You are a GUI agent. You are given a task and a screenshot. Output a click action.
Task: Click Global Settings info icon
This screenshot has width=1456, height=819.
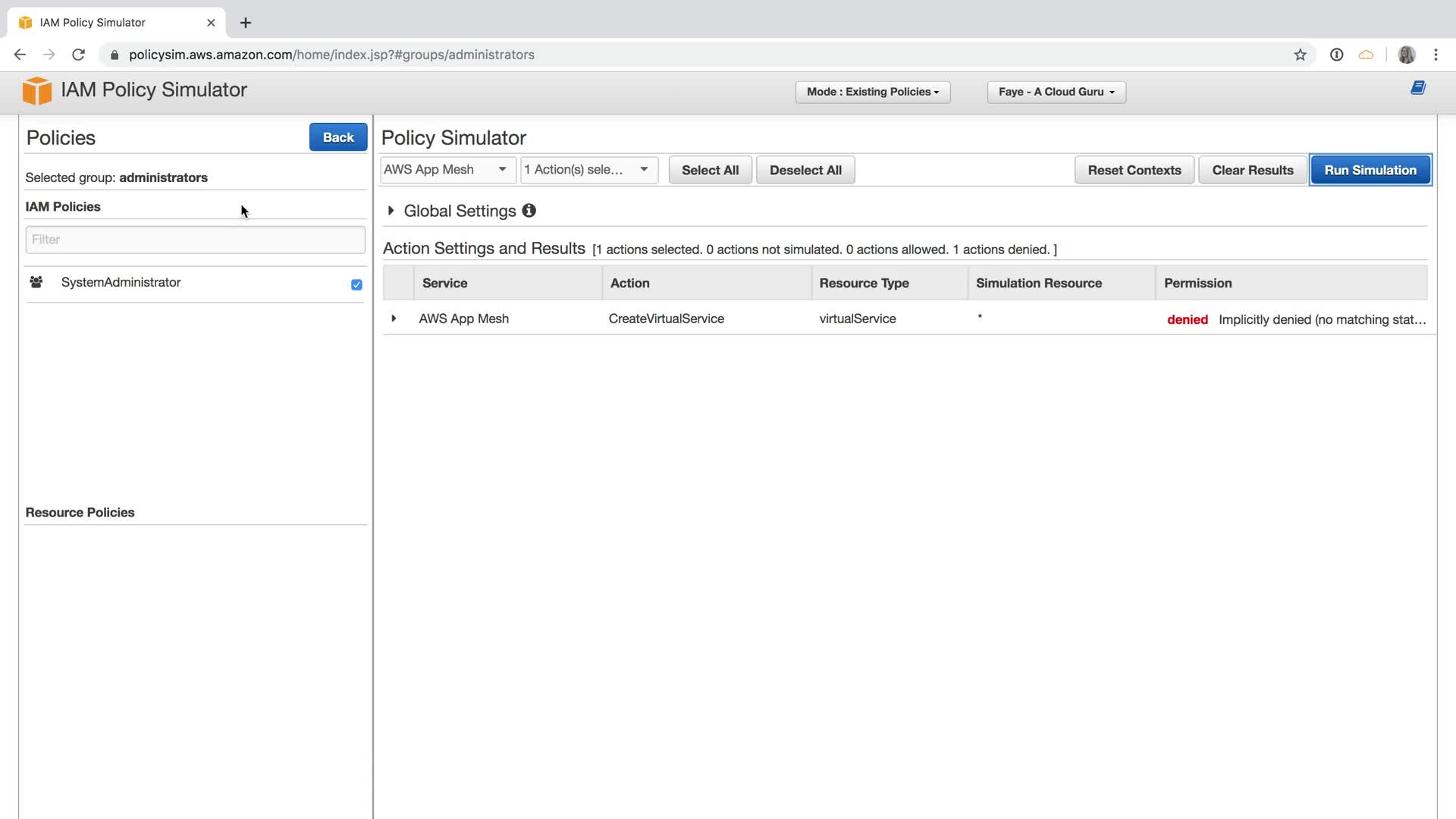point(529,211)
